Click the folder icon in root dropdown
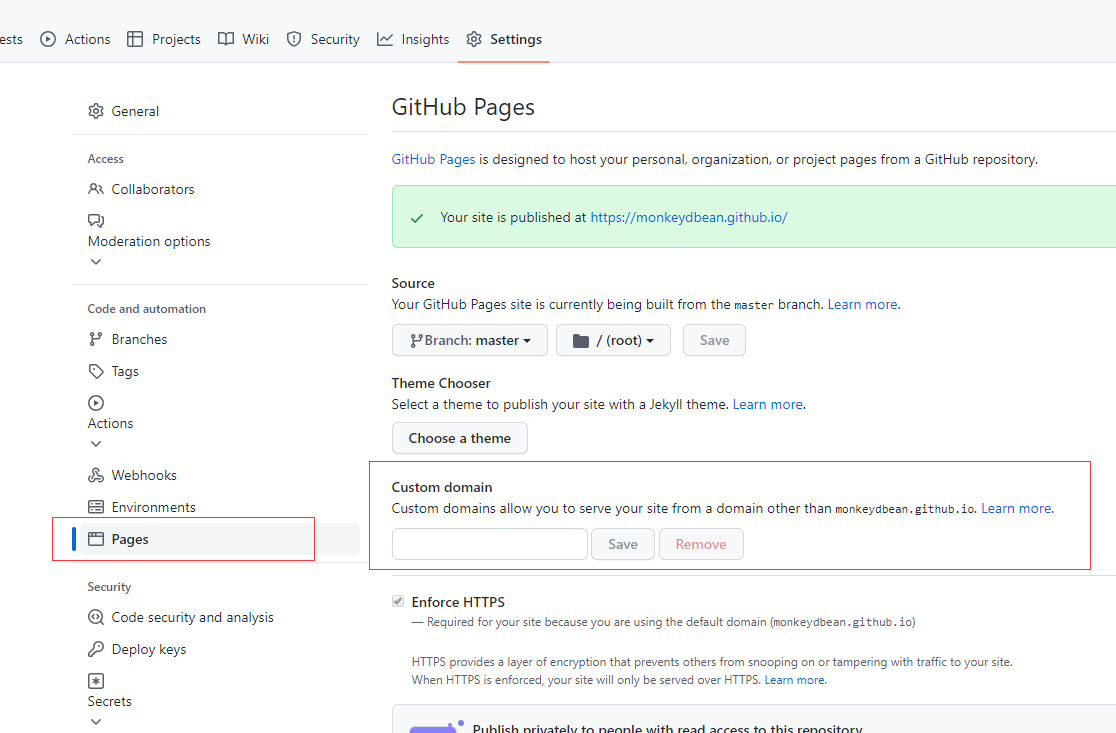The width and height of the screenshot is (1116, 733). coord(581,341)
